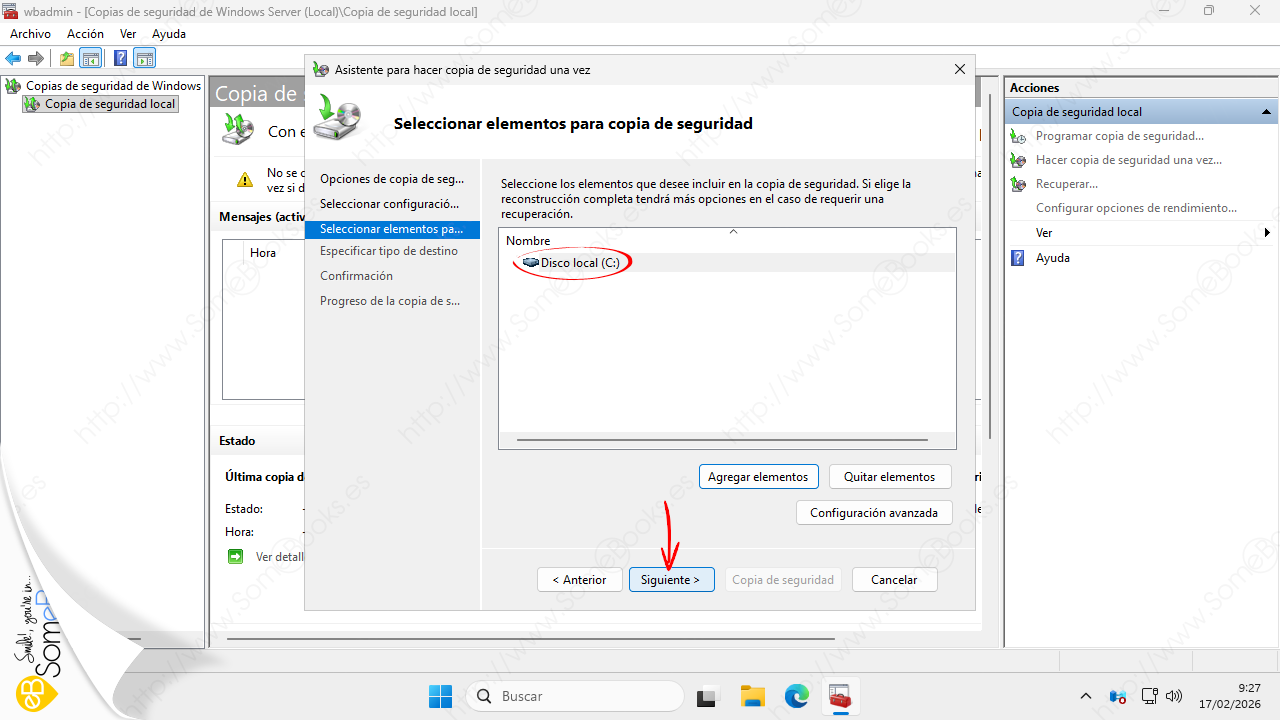Click the volume icon in system tray
The height and width of the screenshot is (720, 1280).
coord(1175,696)
